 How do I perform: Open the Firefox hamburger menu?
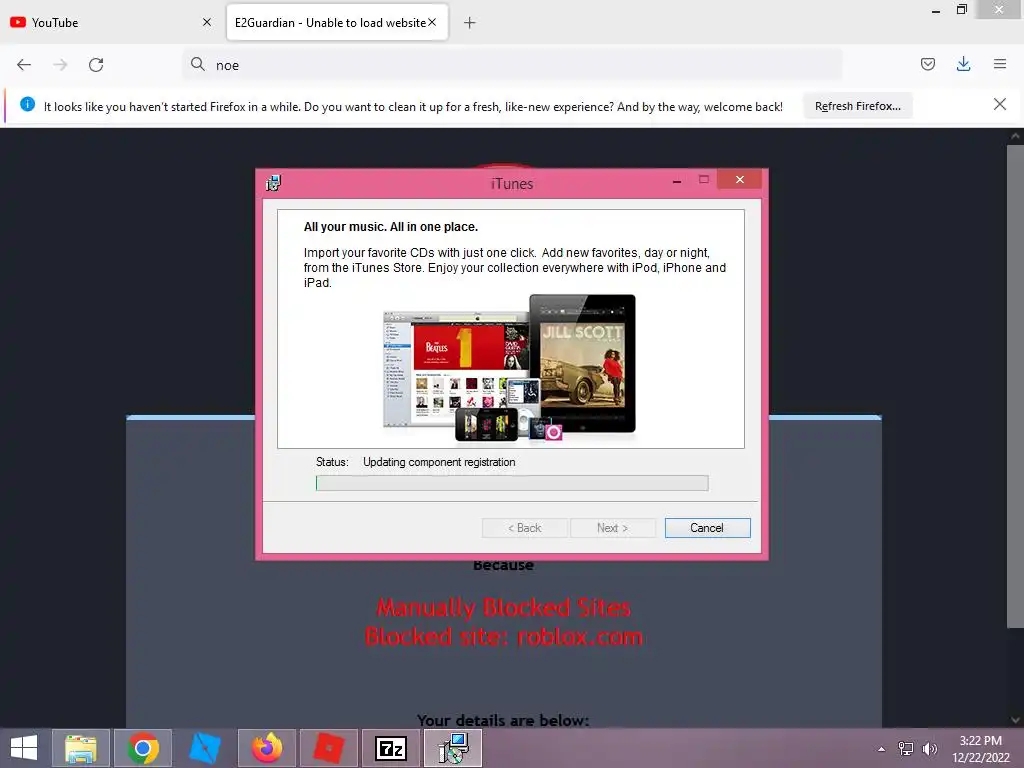(1000, 64)
